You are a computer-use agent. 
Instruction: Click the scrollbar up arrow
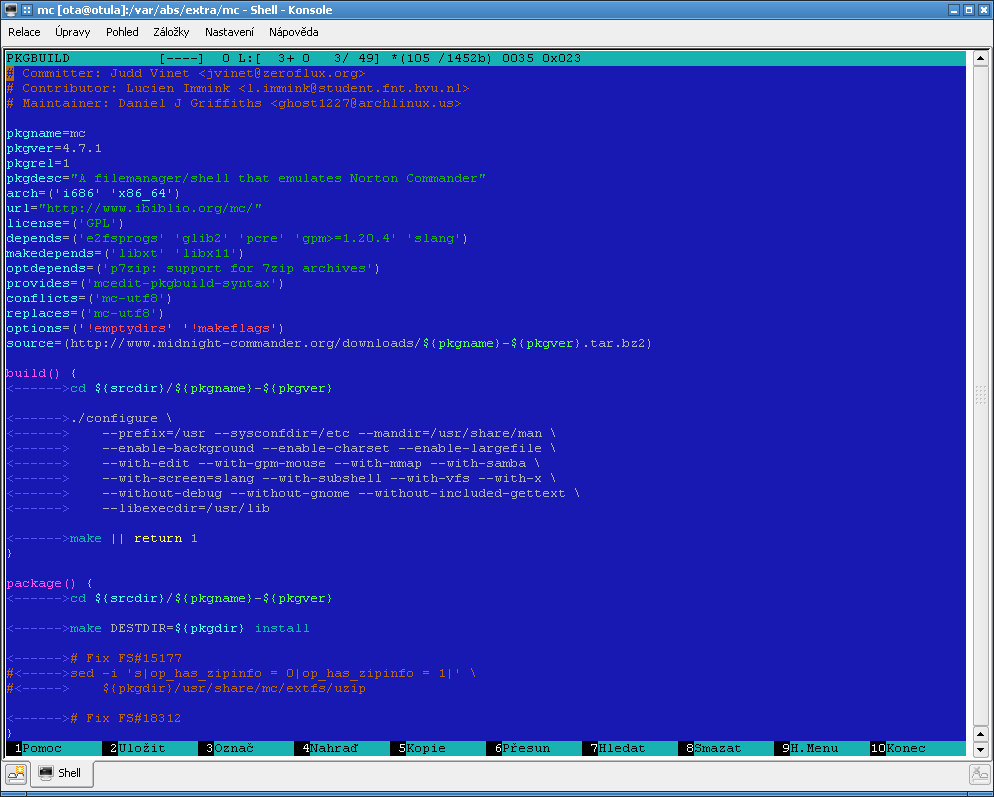(981, 58)
